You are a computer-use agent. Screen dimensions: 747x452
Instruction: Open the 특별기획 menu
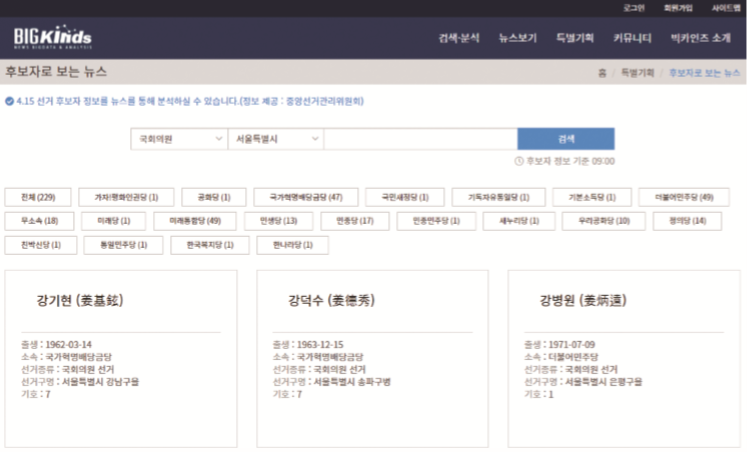tap(575, 38)
